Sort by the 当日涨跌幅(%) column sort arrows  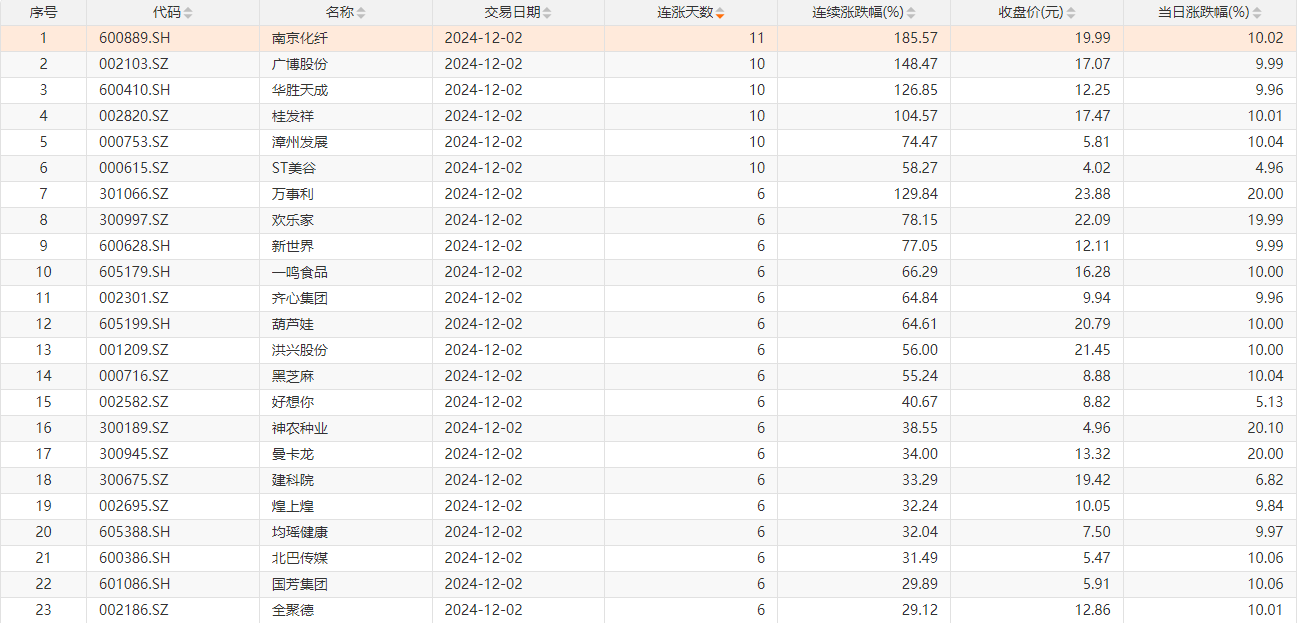(1258, 13)
